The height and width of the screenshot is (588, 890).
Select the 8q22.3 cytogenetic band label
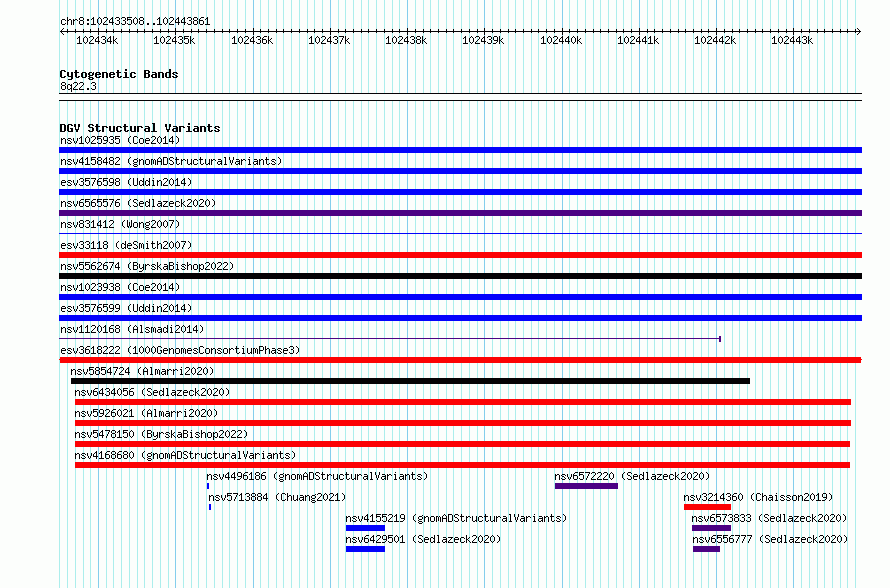point(78,86)
